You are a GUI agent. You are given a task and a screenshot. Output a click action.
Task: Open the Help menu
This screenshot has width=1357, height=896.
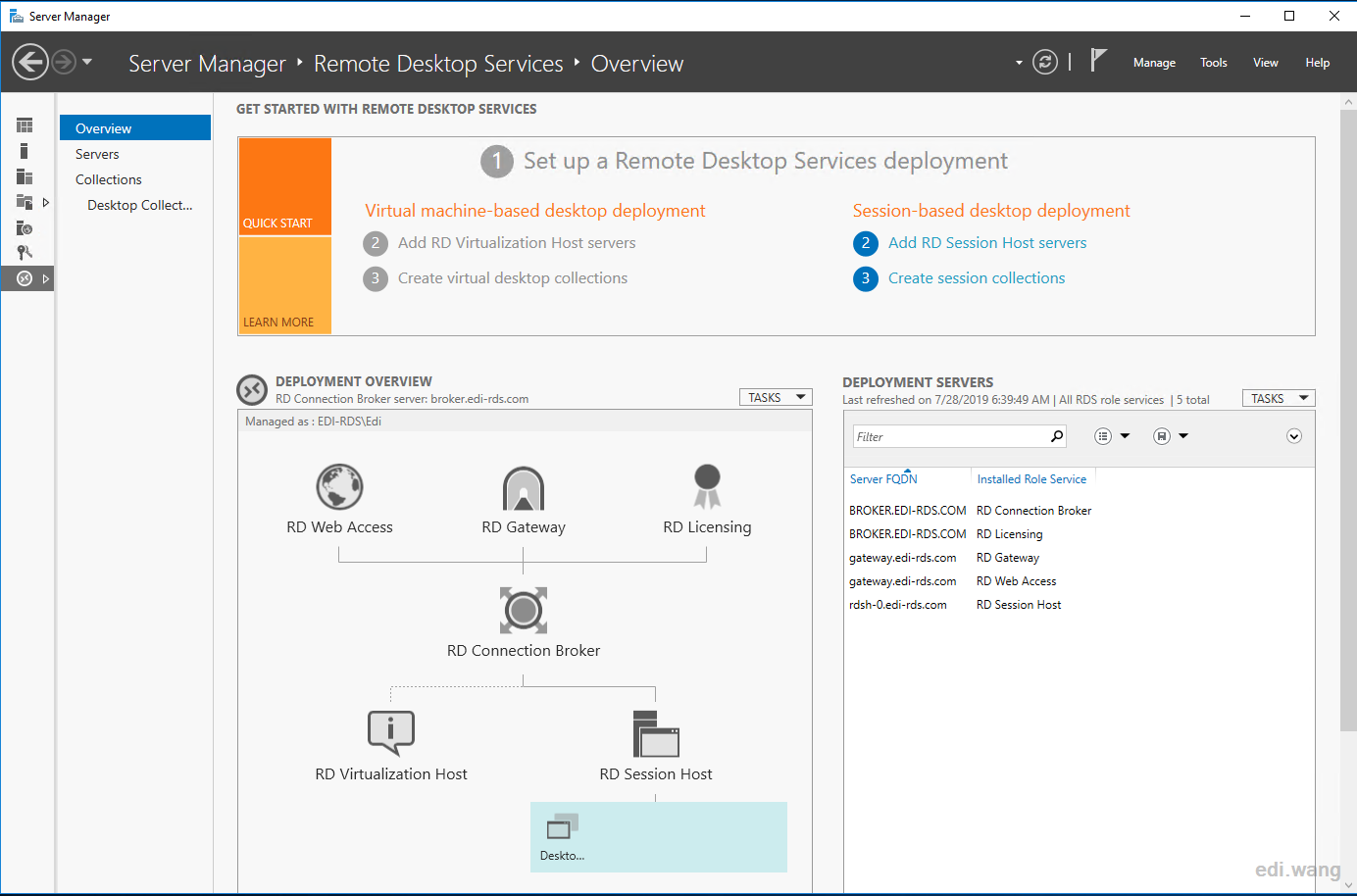tap(1317, 63)
